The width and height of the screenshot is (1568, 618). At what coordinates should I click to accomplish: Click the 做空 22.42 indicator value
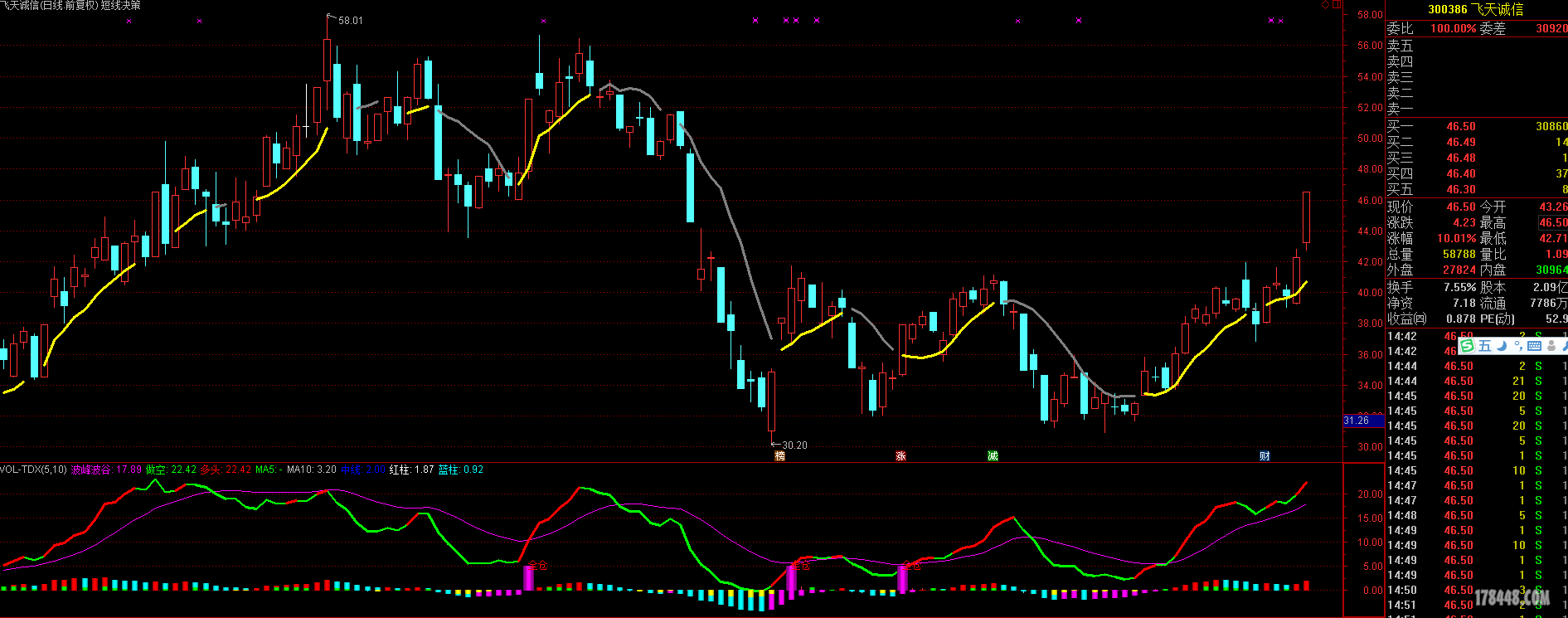(171, 470)
